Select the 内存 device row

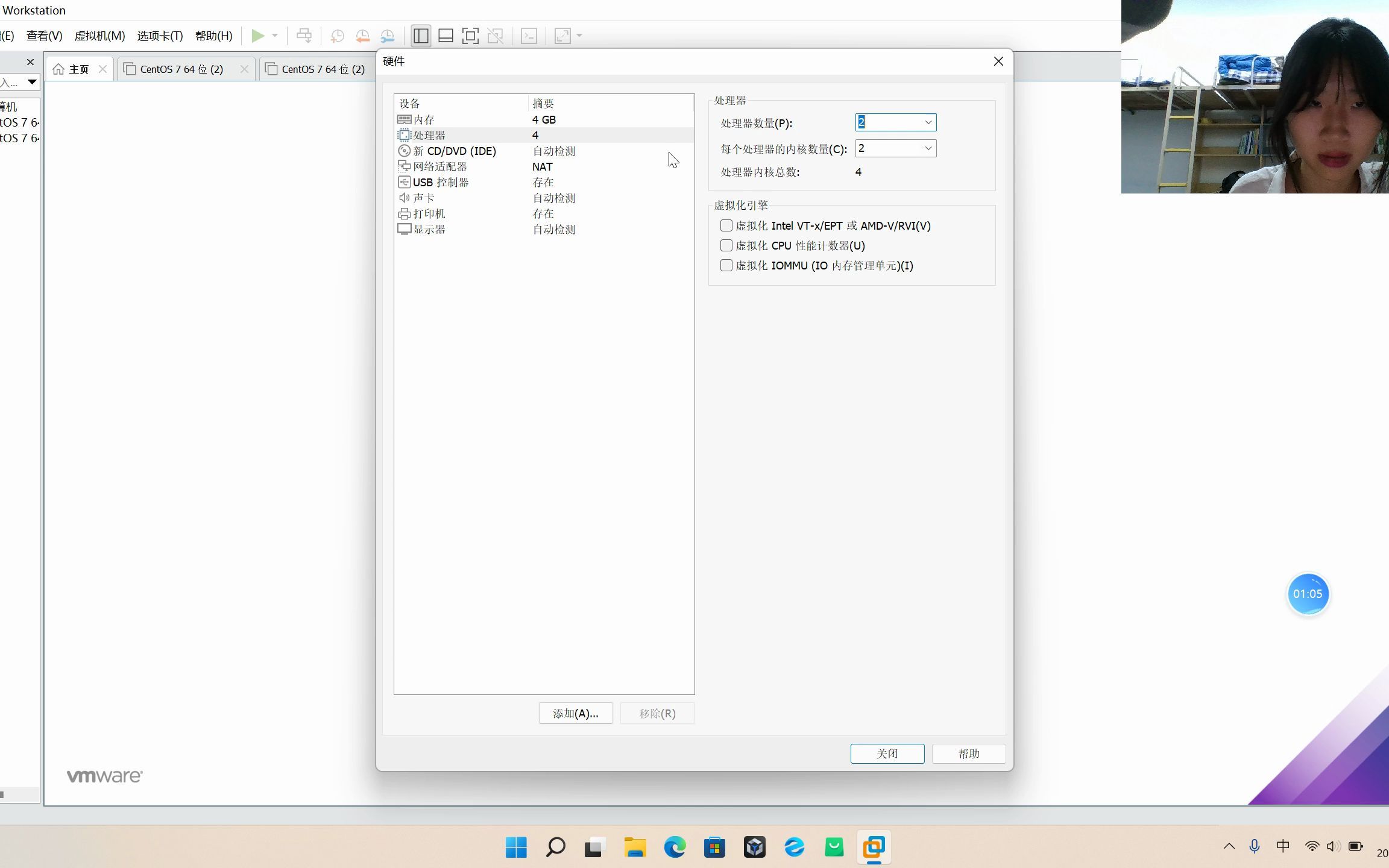click(x=544, y=119)
